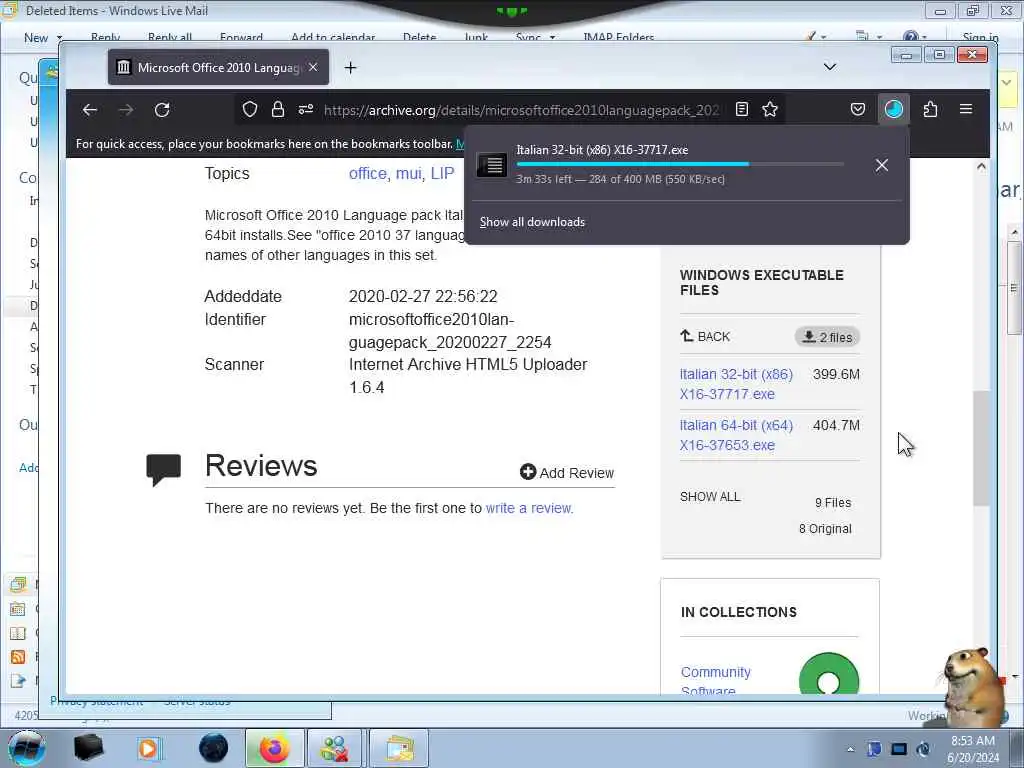Bookmark this page with the star
This screenshot has height=768, width=1024.
[770, 109]
